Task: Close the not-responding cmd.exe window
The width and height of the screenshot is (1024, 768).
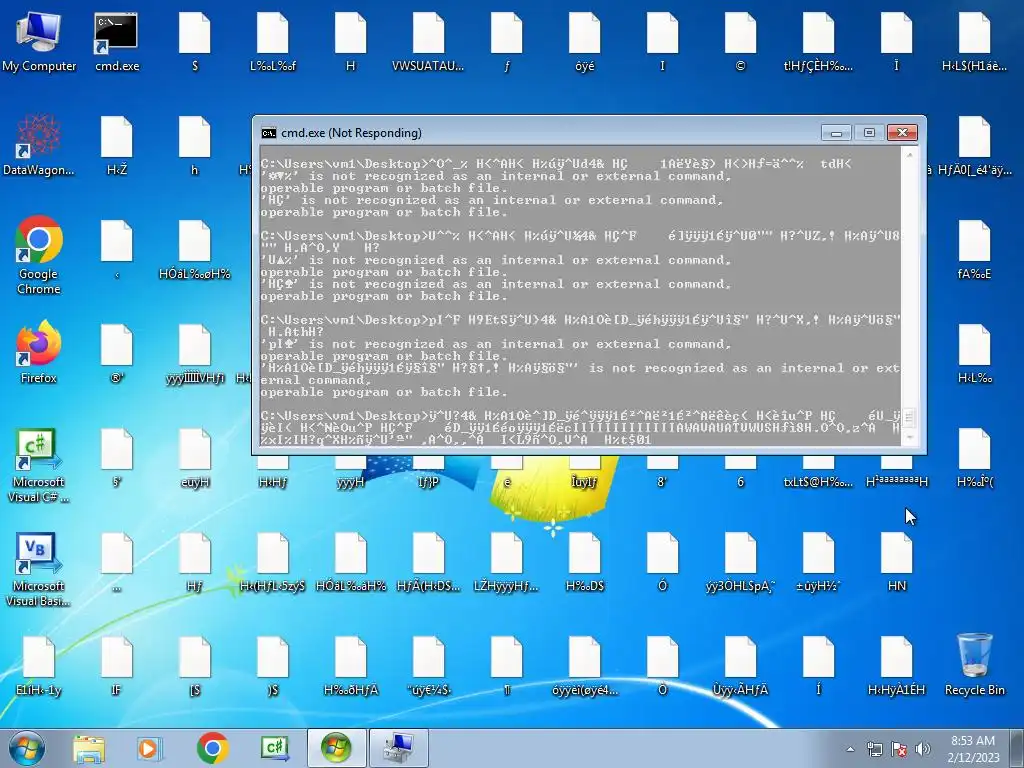Action: click(x=903, y=133)
